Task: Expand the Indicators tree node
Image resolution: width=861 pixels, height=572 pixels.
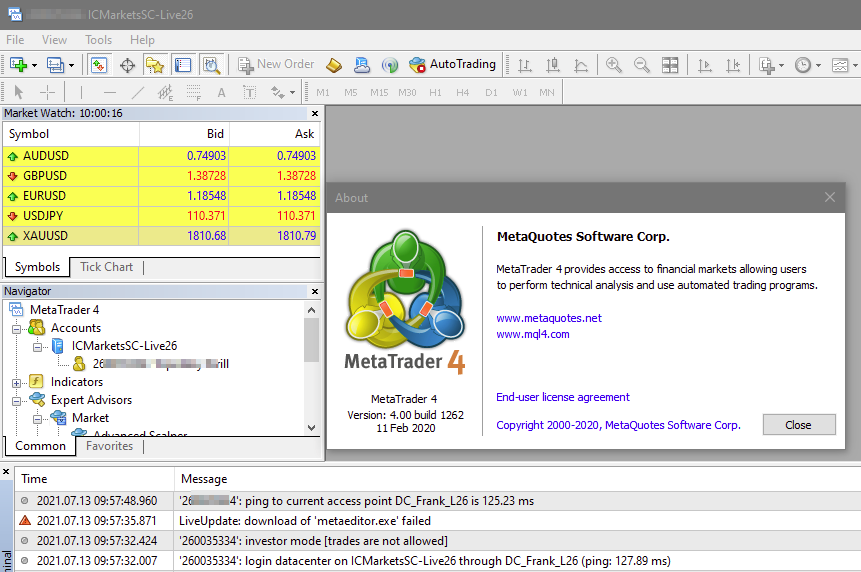Action: tap(16, 383)
